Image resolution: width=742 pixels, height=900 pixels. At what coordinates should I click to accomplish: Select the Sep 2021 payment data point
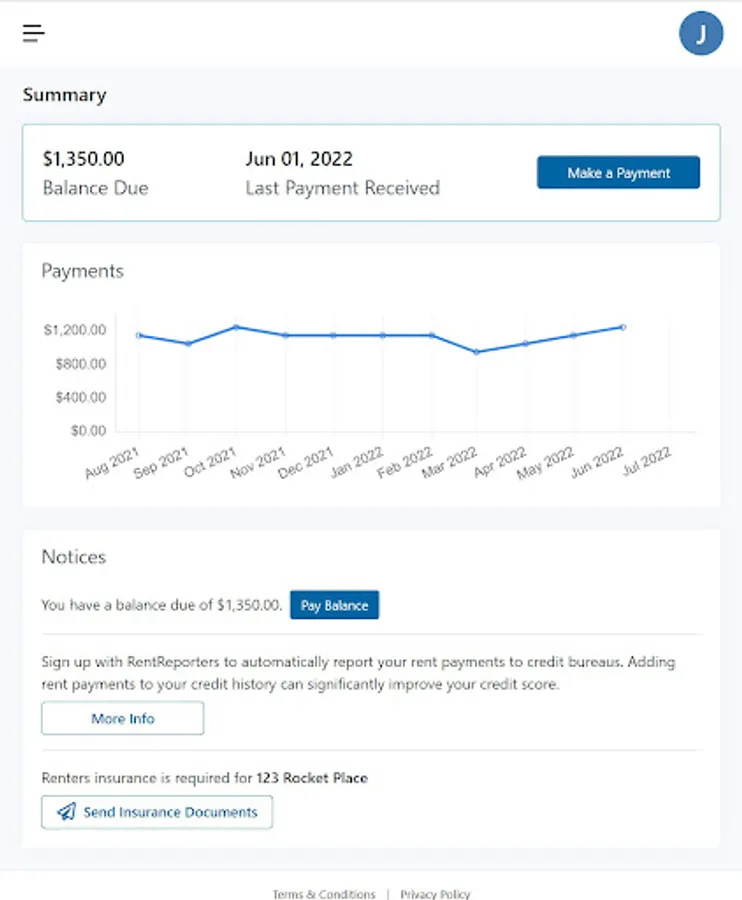tap(188, 344)
